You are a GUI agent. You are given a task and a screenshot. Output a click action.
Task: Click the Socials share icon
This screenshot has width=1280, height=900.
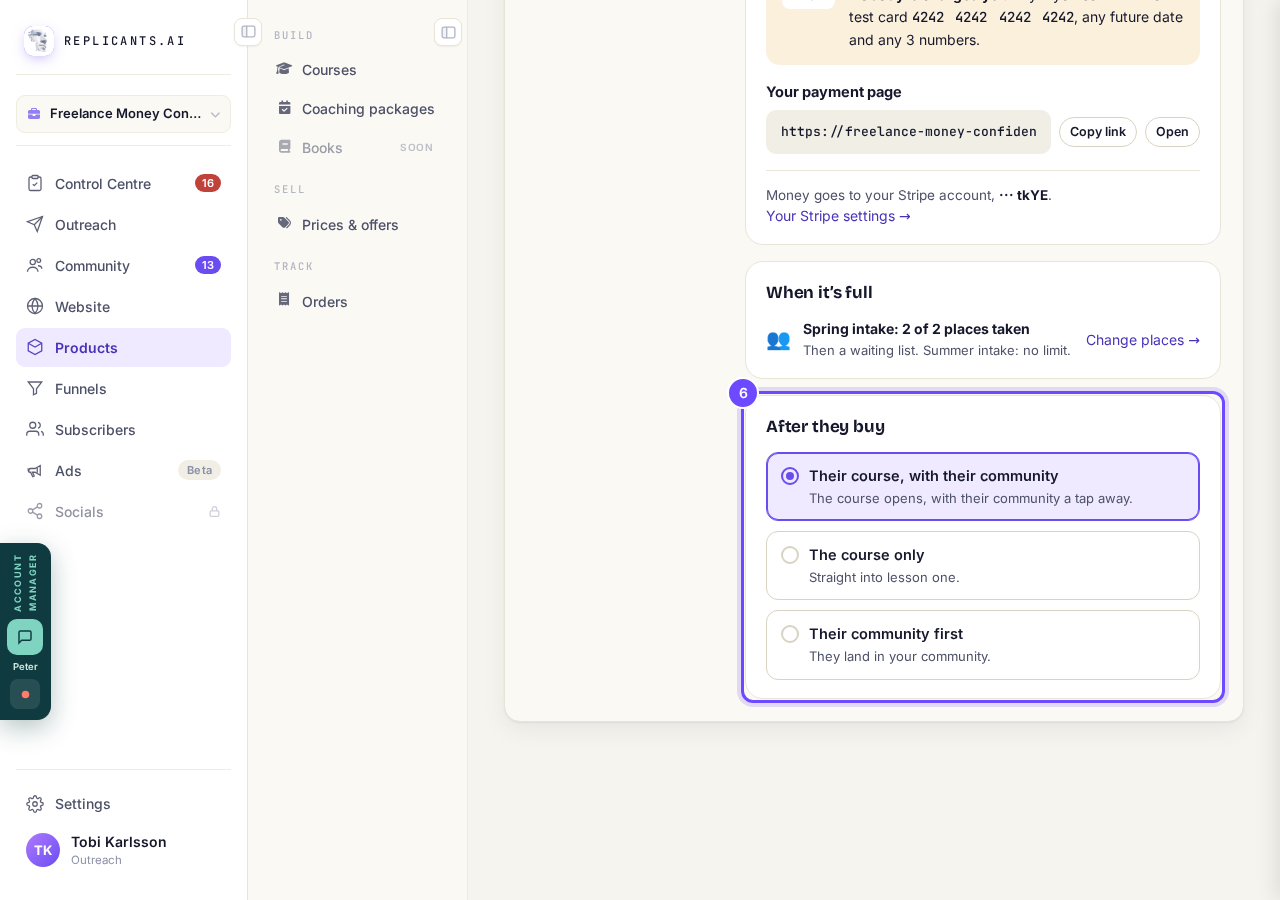coord(35,511)
